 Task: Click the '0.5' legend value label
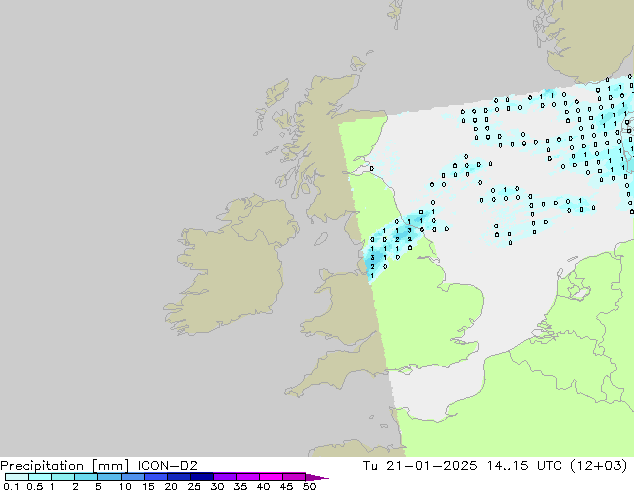35,486
